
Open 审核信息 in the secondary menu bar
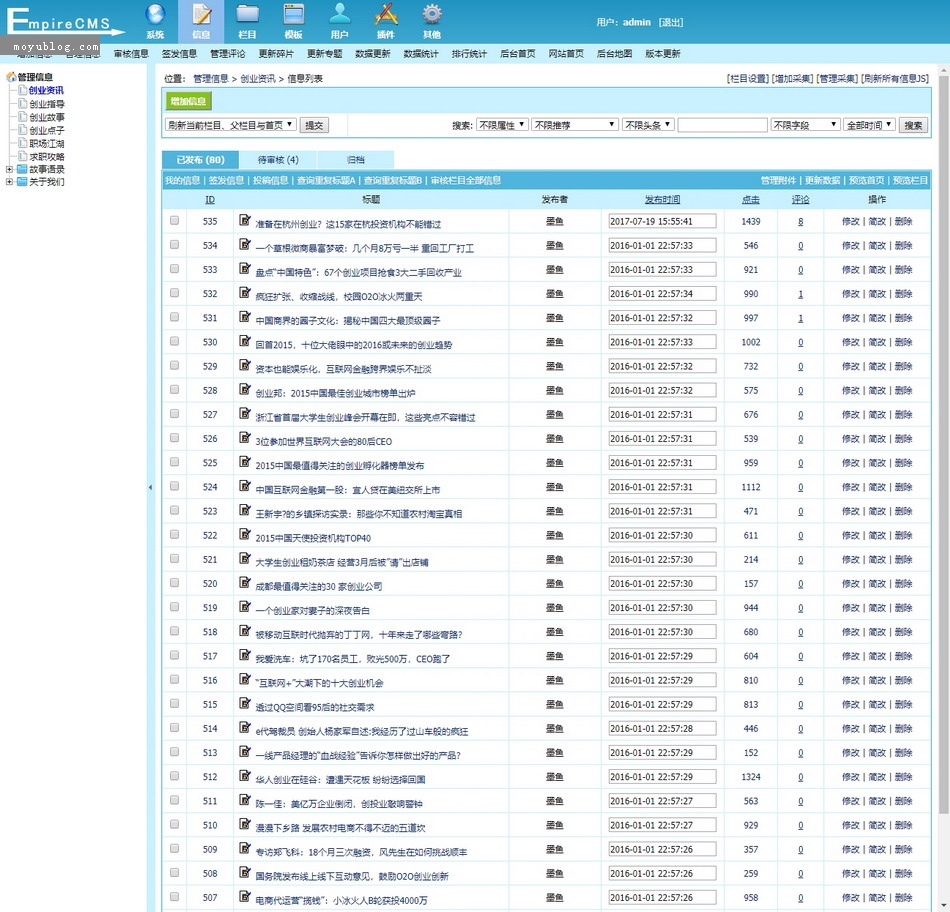[x=131, y=54]
